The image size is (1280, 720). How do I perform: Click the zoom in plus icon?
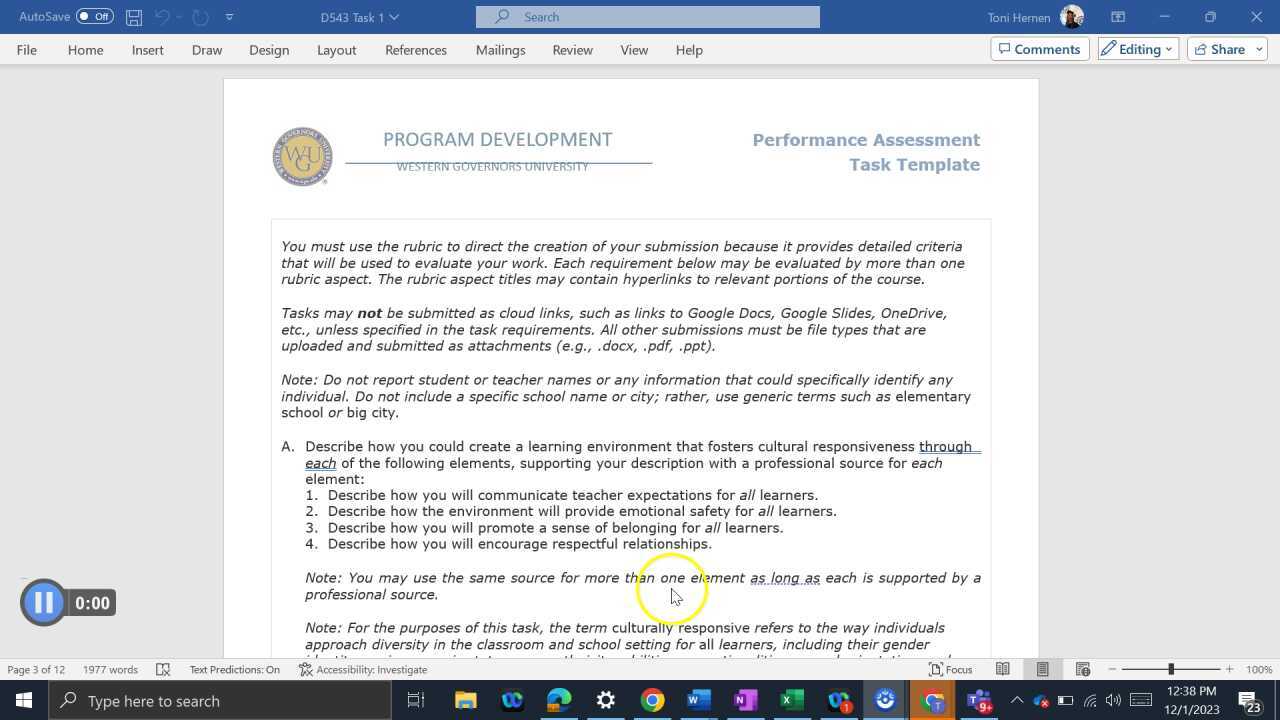[x=1229, y=669]
